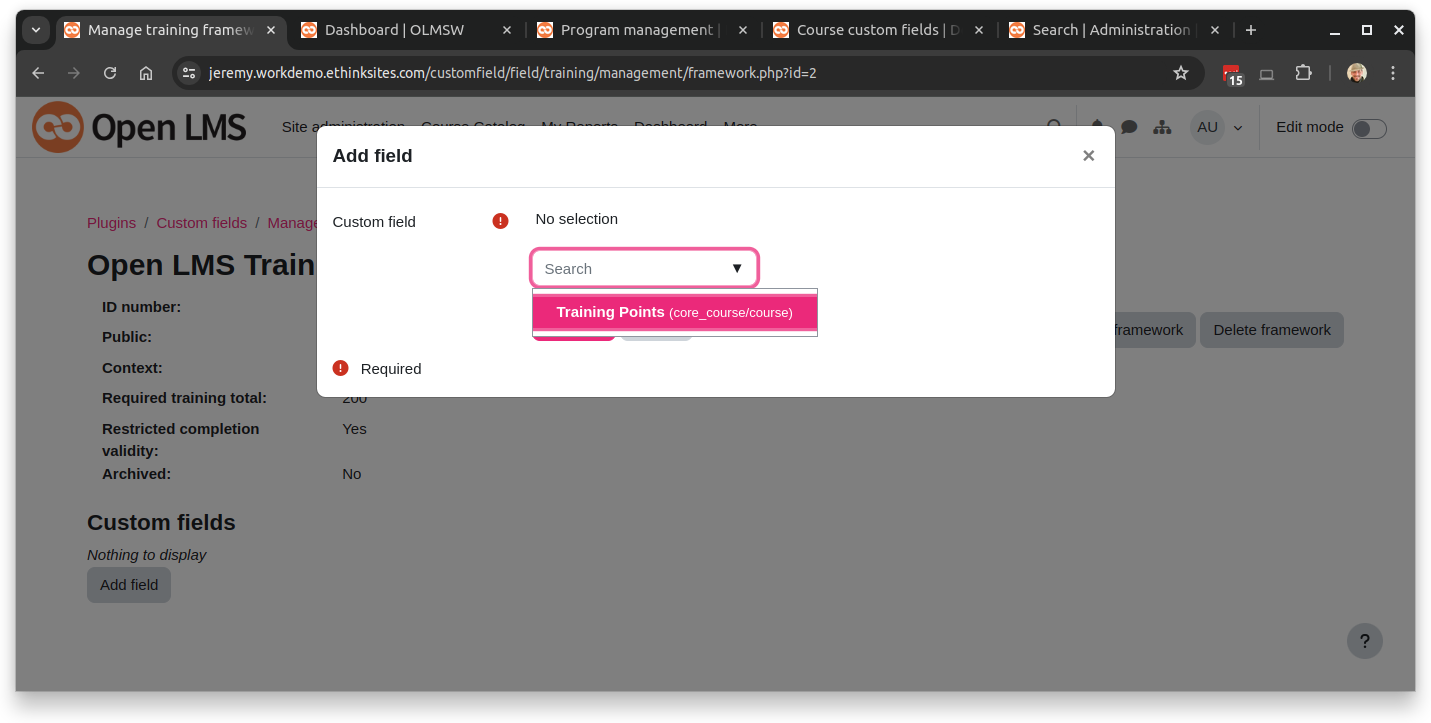Open the Chrome profile avatar
The height and width of the screenshot is (723, 1431).
pyautogui.click(x=1357, y=73)
